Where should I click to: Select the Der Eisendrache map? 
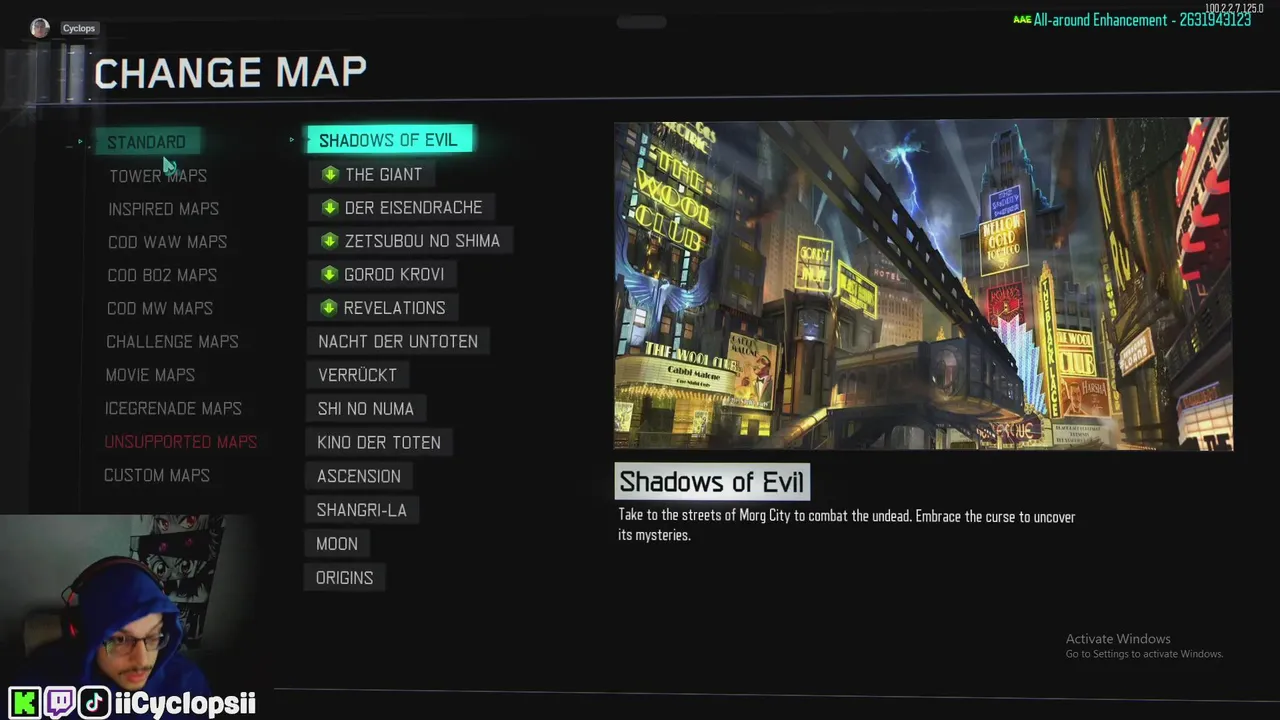400,207
